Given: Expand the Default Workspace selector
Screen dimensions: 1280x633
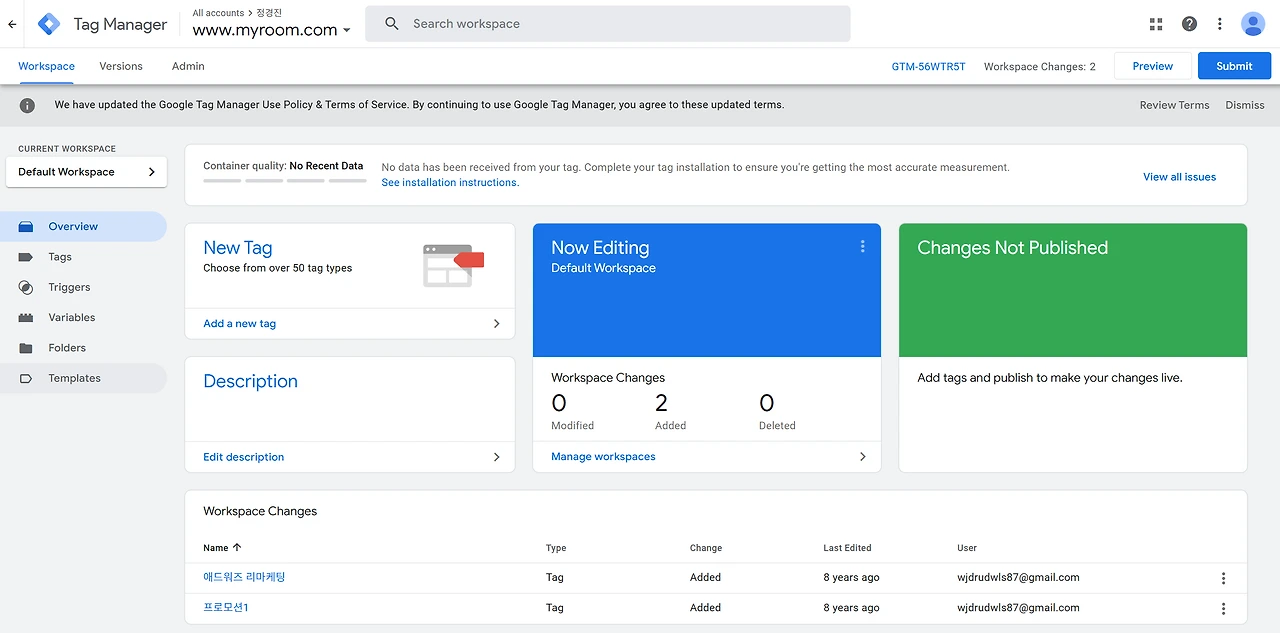Looking at the screenshot, I should [x=86, y=172].
